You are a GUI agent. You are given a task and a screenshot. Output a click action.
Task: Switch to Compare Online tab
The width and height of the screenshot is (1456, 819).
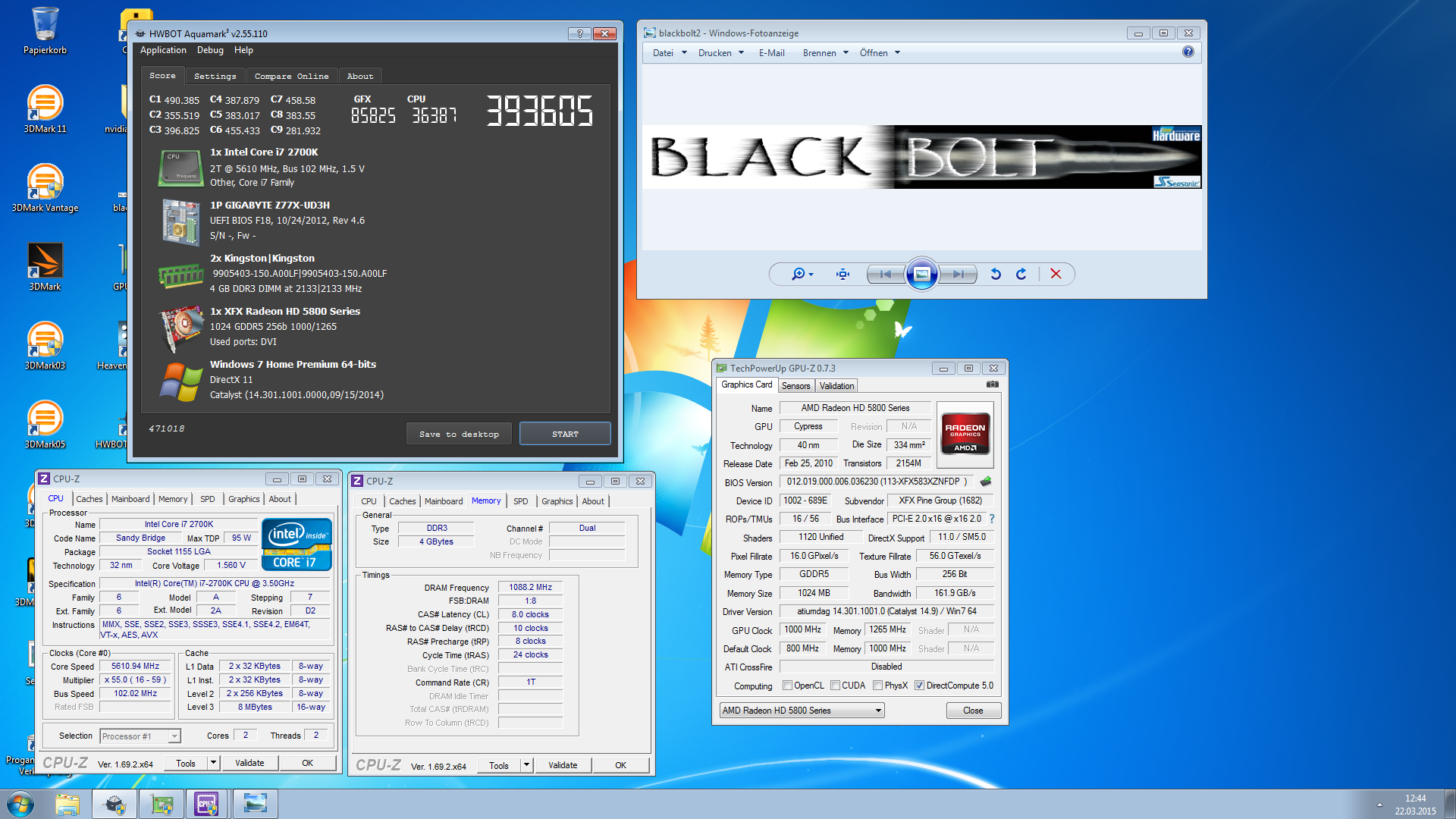[291, 76]
